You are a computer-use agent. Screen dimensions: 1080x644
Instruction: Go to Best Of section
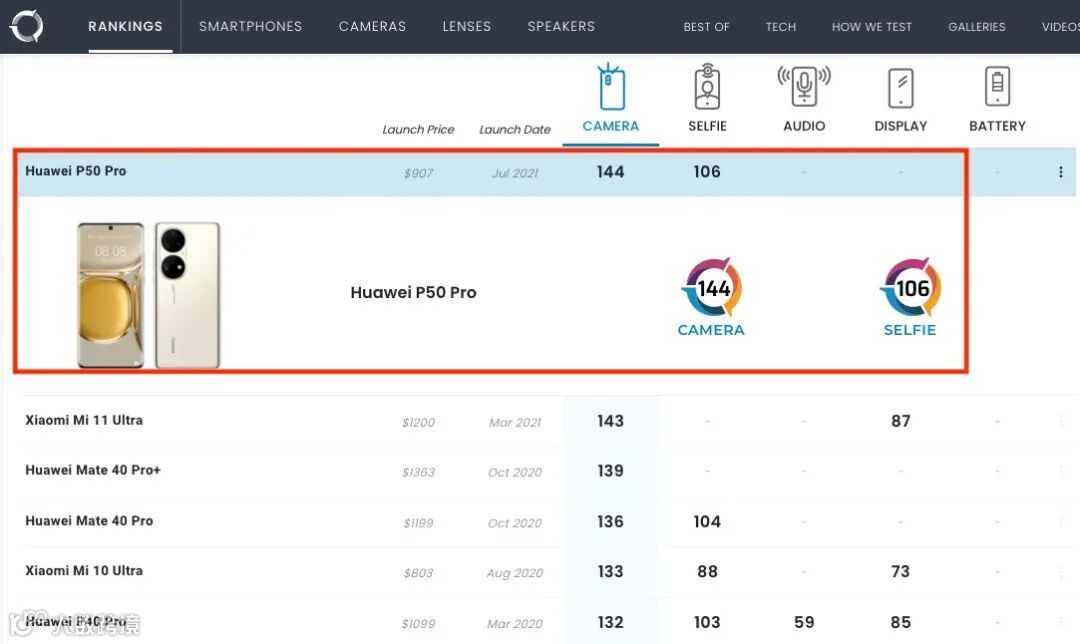(x=707, y=27)
